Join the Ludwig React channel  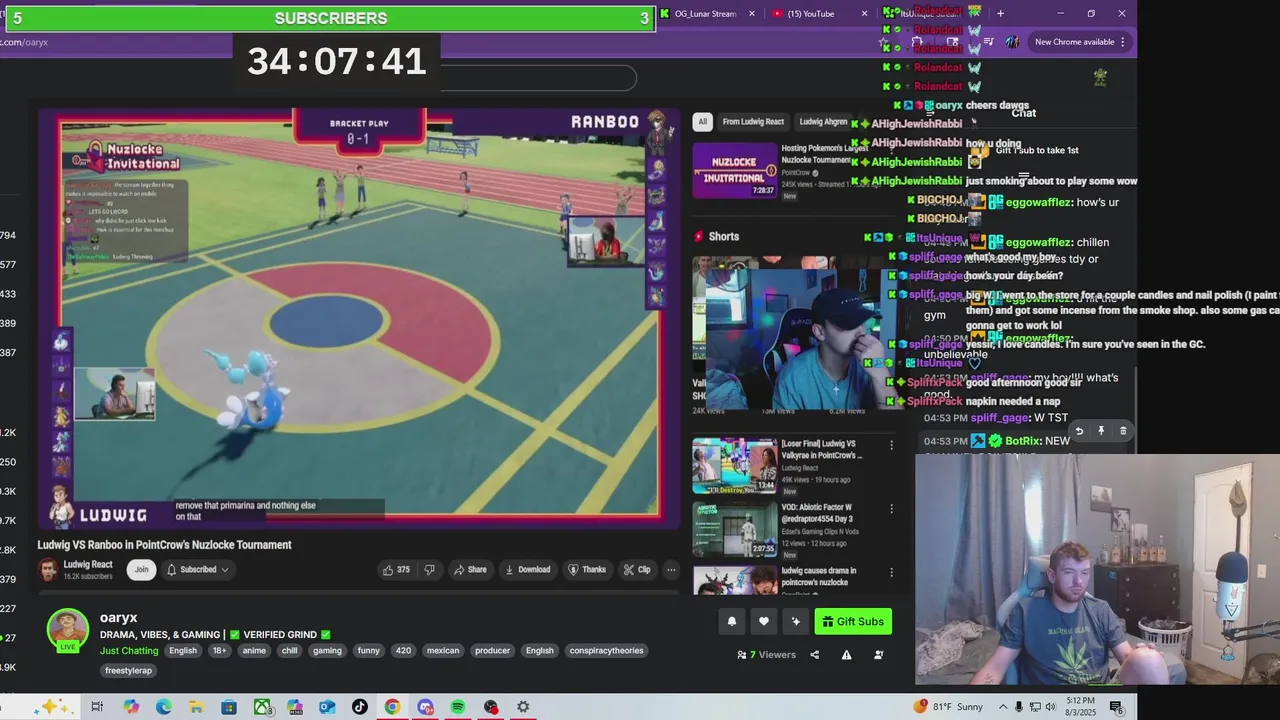[x=141, y=570]
